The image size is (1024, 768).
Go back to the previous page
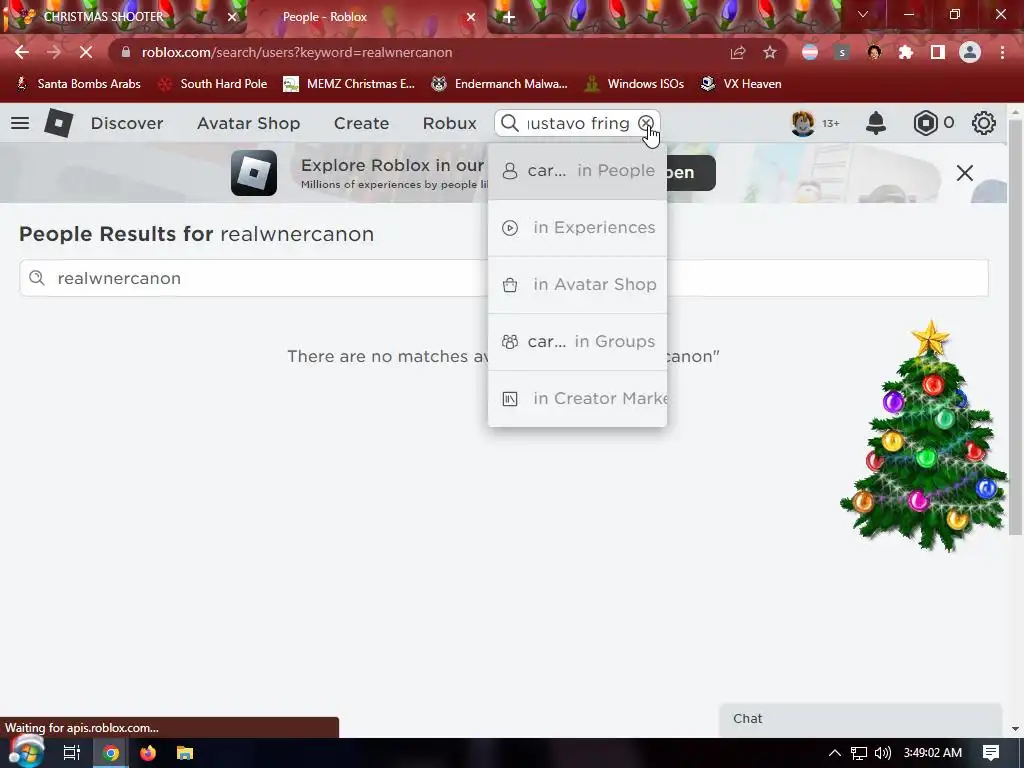pyautogui.click(x=22, y=52)
